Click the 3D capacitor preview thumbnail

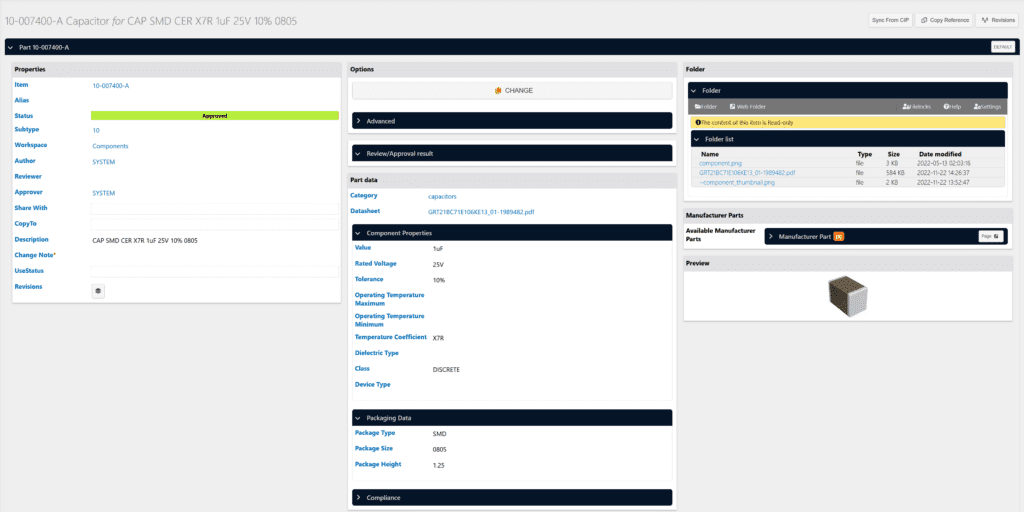point(845,293)
